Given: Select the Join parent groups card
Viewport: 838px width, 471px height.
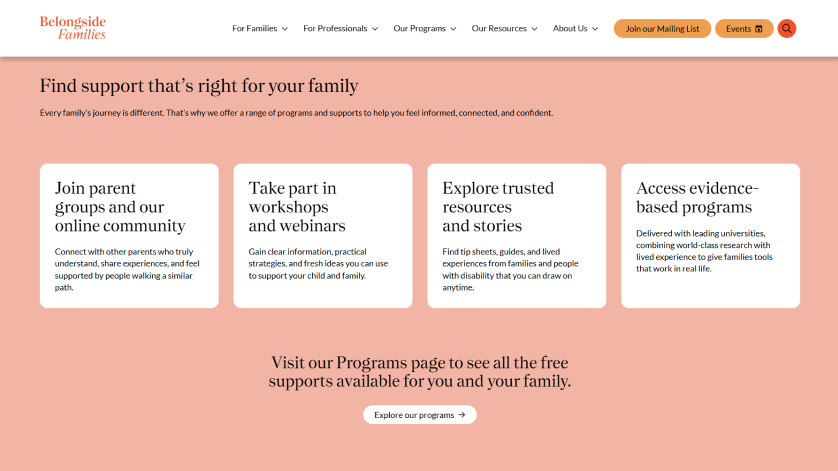Looking at the screenshot, I should click(129, 236).
